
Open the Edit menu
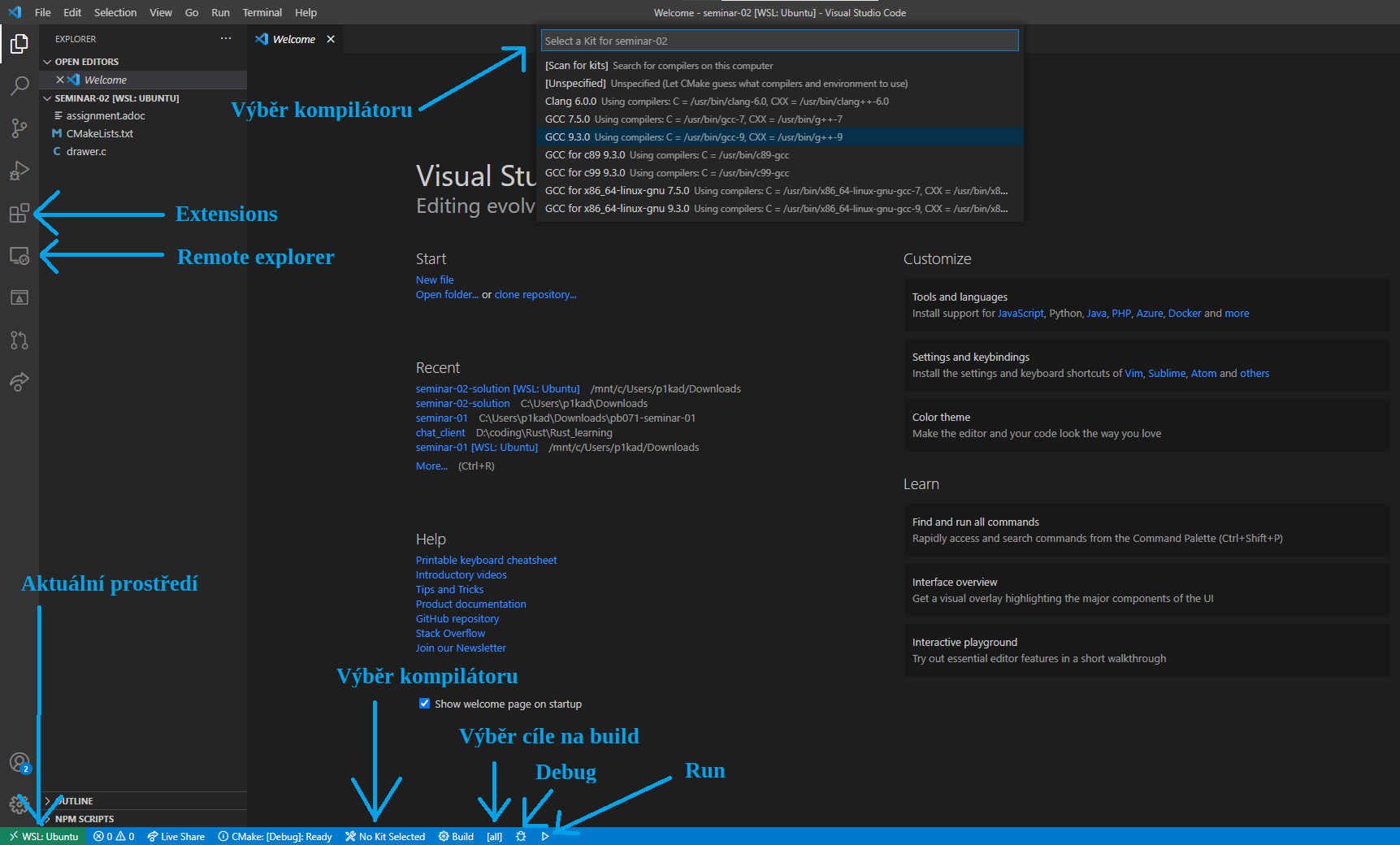coord(72,12)
